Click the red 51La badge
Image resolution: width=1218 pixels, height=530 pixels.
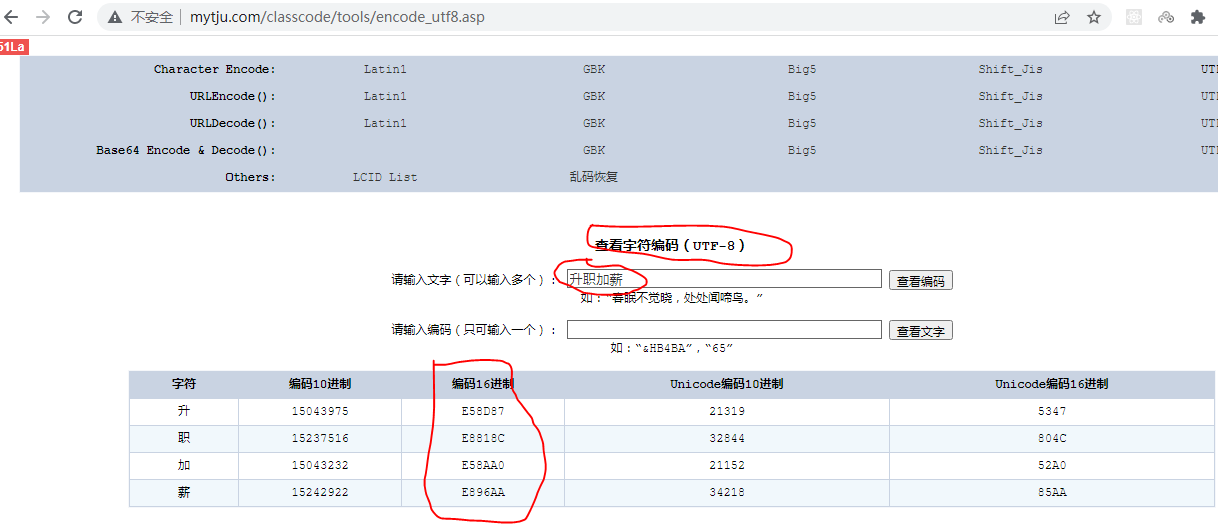[x=12, y=47]
